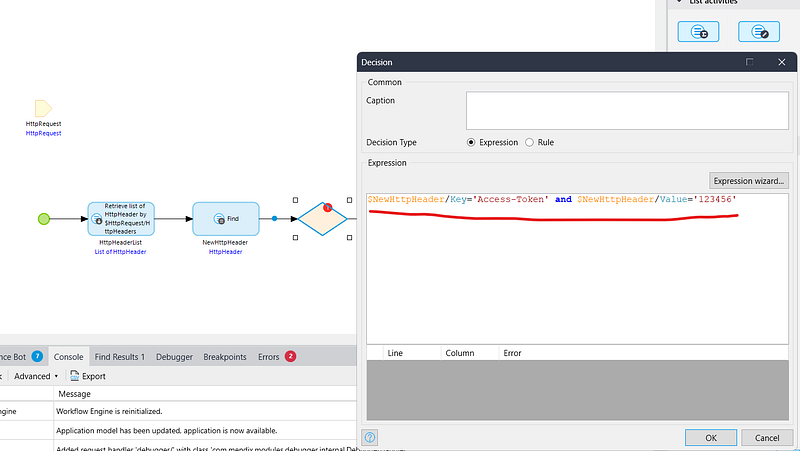The height and width of the screenshot is (451, 800).
Task: Choose the Rule decision type
Action: tap(529, 143)
